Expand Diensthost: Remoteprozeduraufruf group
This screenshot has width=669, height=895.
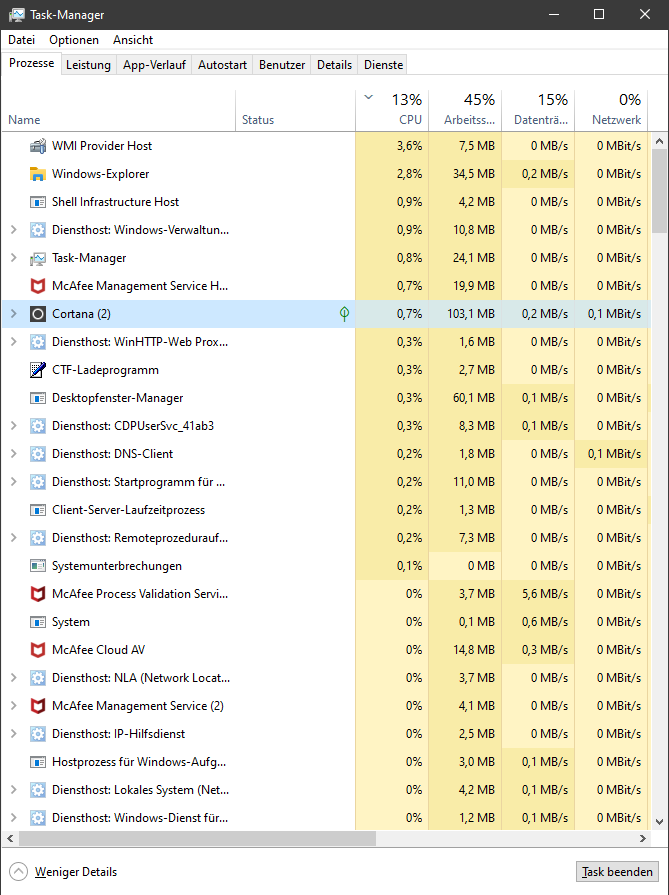pos(14,537)
